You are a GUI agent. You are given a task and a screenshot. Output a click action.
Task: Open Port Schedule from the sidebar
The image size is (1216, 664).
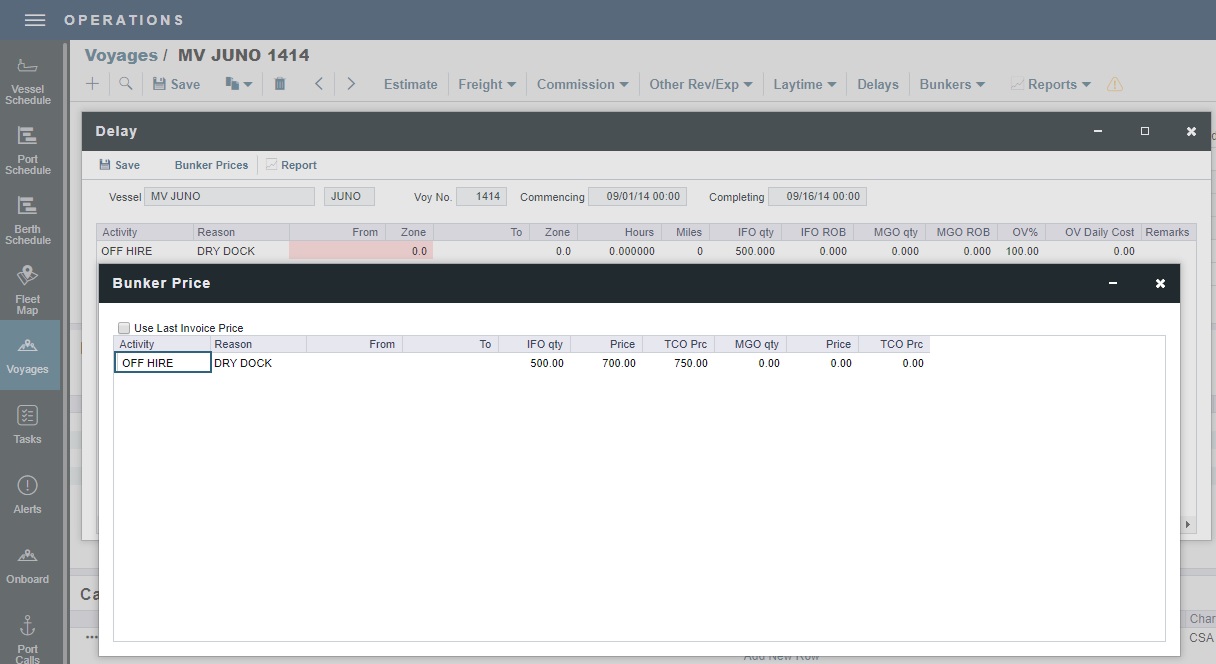click(x=29, y=150)
